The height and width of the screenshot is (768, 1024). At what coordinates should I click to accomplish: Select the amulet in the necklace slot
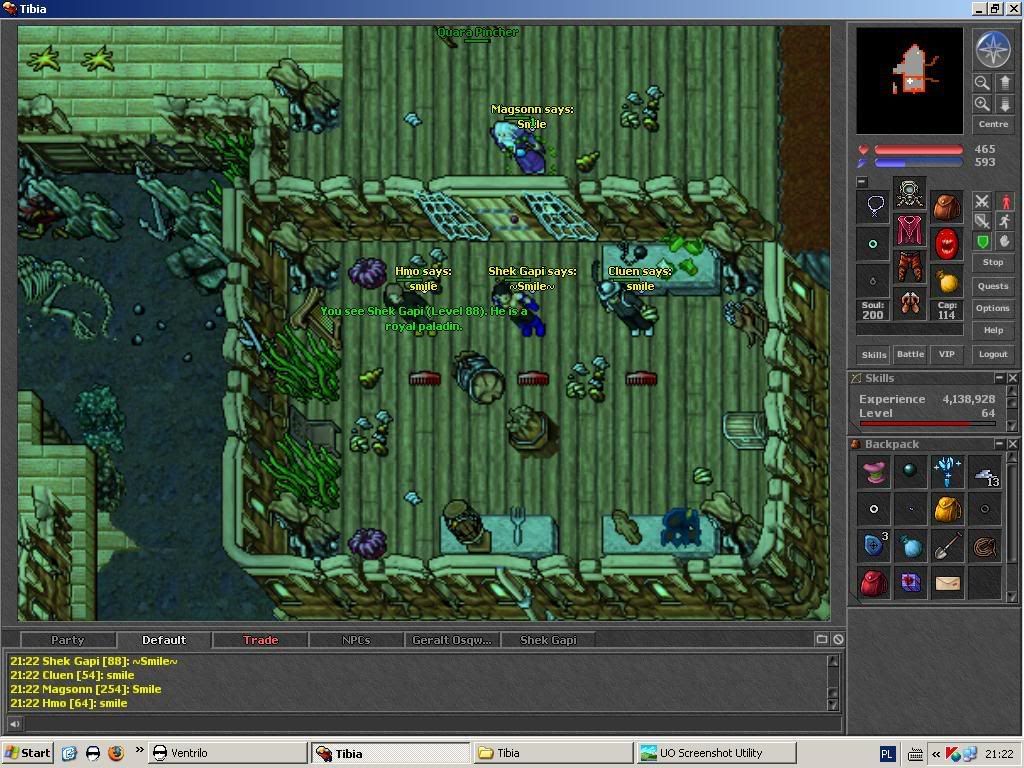(873, 206)
